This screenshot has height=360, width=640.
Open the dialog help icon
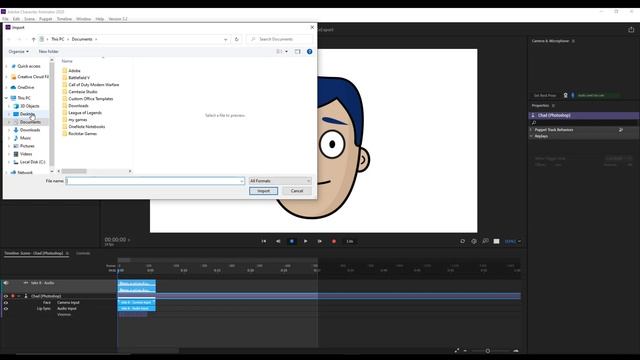(x=309, y=51)
